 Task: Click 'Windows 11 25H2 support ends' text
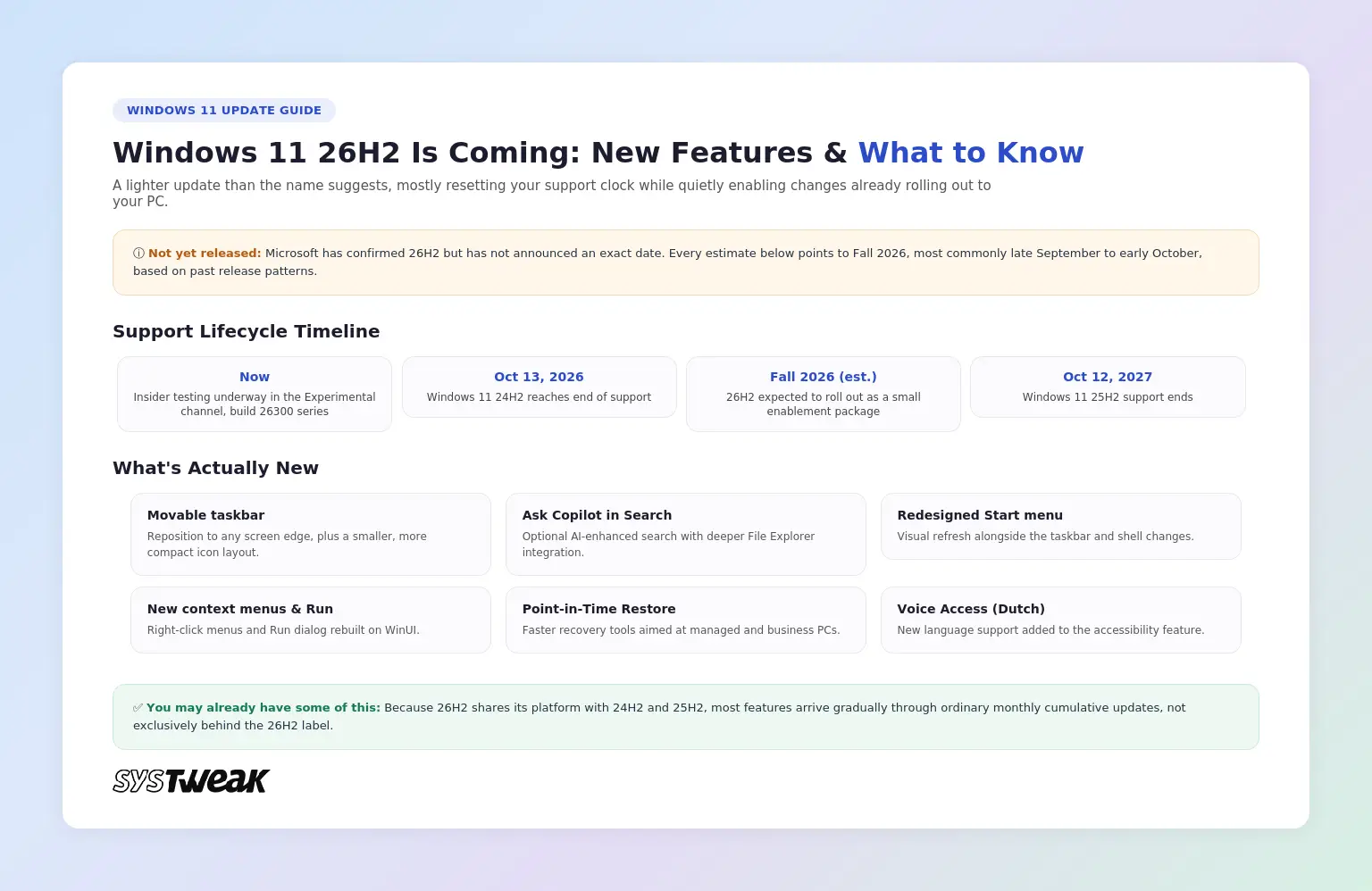1108,397
